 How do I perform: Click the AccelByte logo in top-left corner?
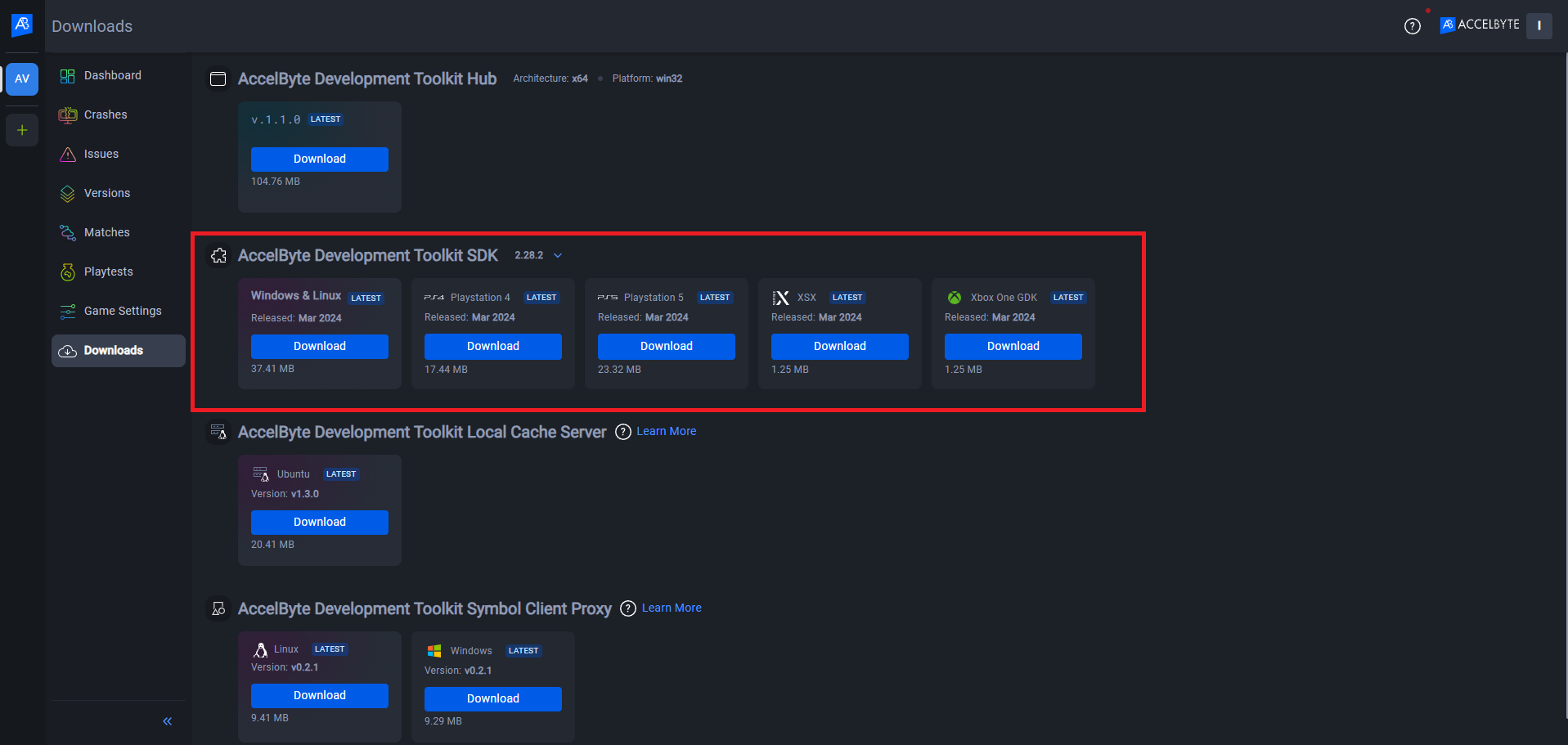click(x=22, y=25)
